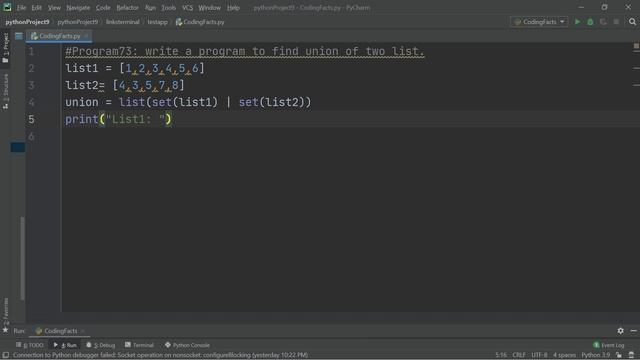This screenshot has height=360, width=640.
Task: Open the Project tool window from the left strip
Action: (6, 48)
